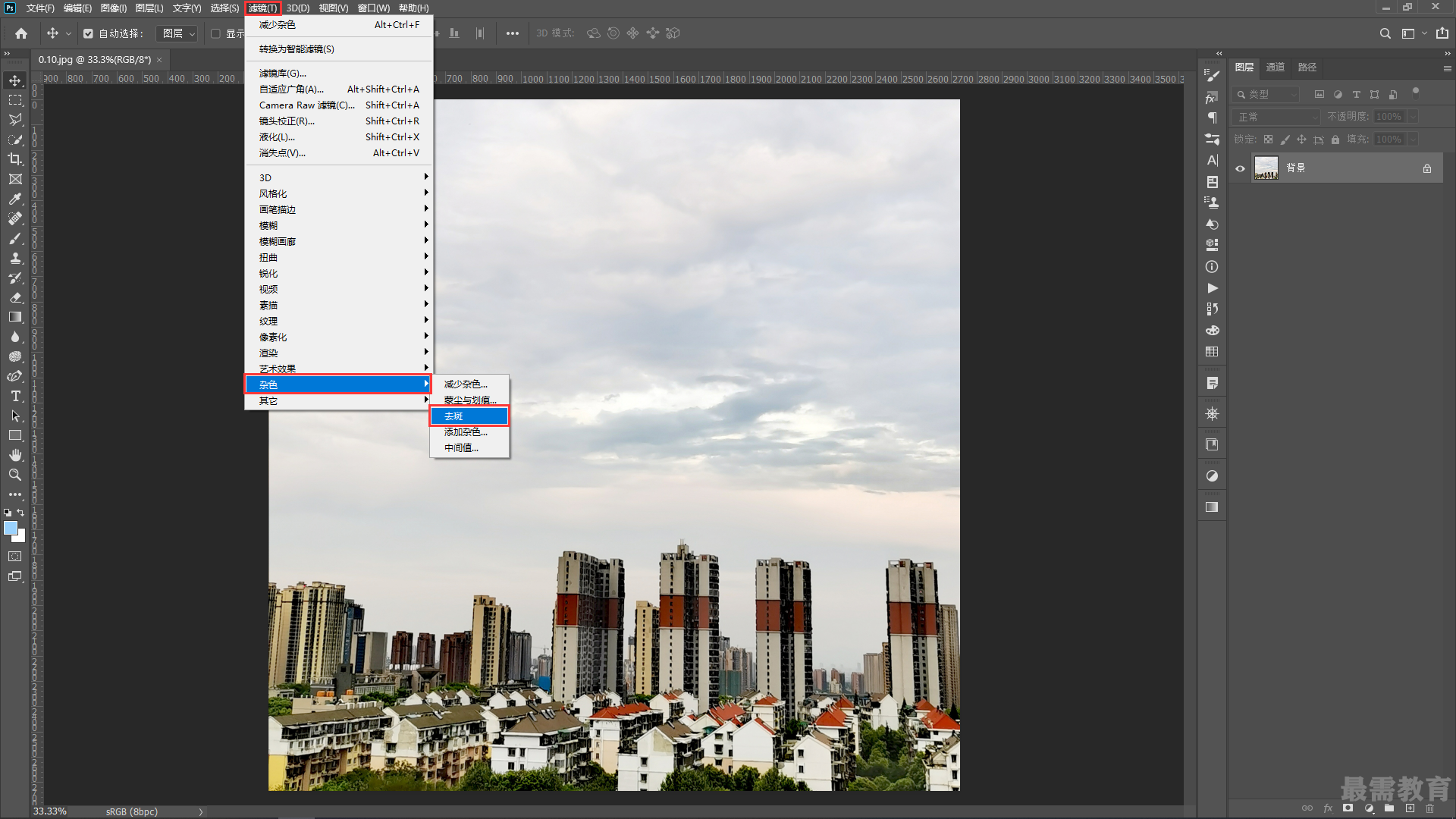The height and width of the screenshot is (819, 1456).
Task: Click 转换为智能滤镜(S)
Action: pyautogui.click(x=338, y=49)
